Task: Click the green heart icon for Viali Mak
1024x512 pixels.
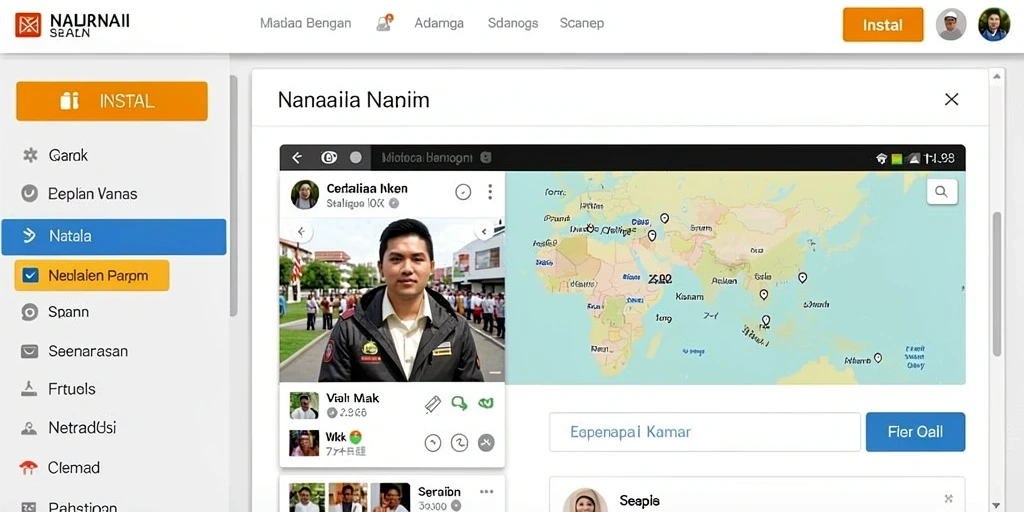Action: [x=485, y=404]
